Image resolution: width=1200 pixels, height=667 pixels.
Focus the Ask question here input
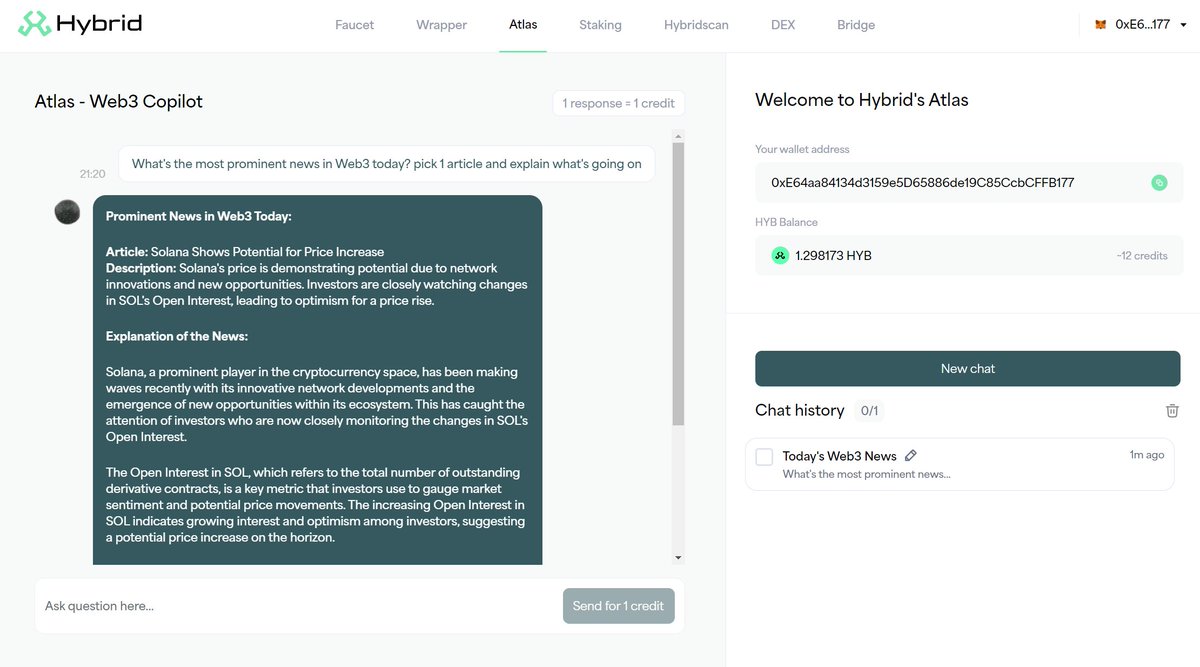click(x=298, y=606)
